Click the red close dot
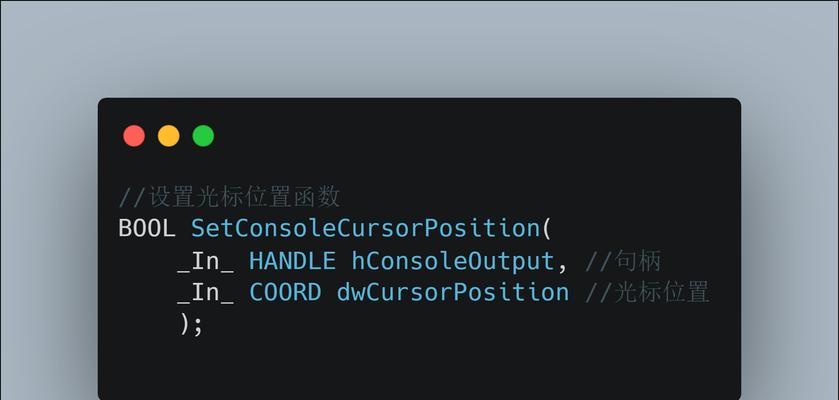Image resolution: width=839 pixels, height=400 pixels. point(134,136)
